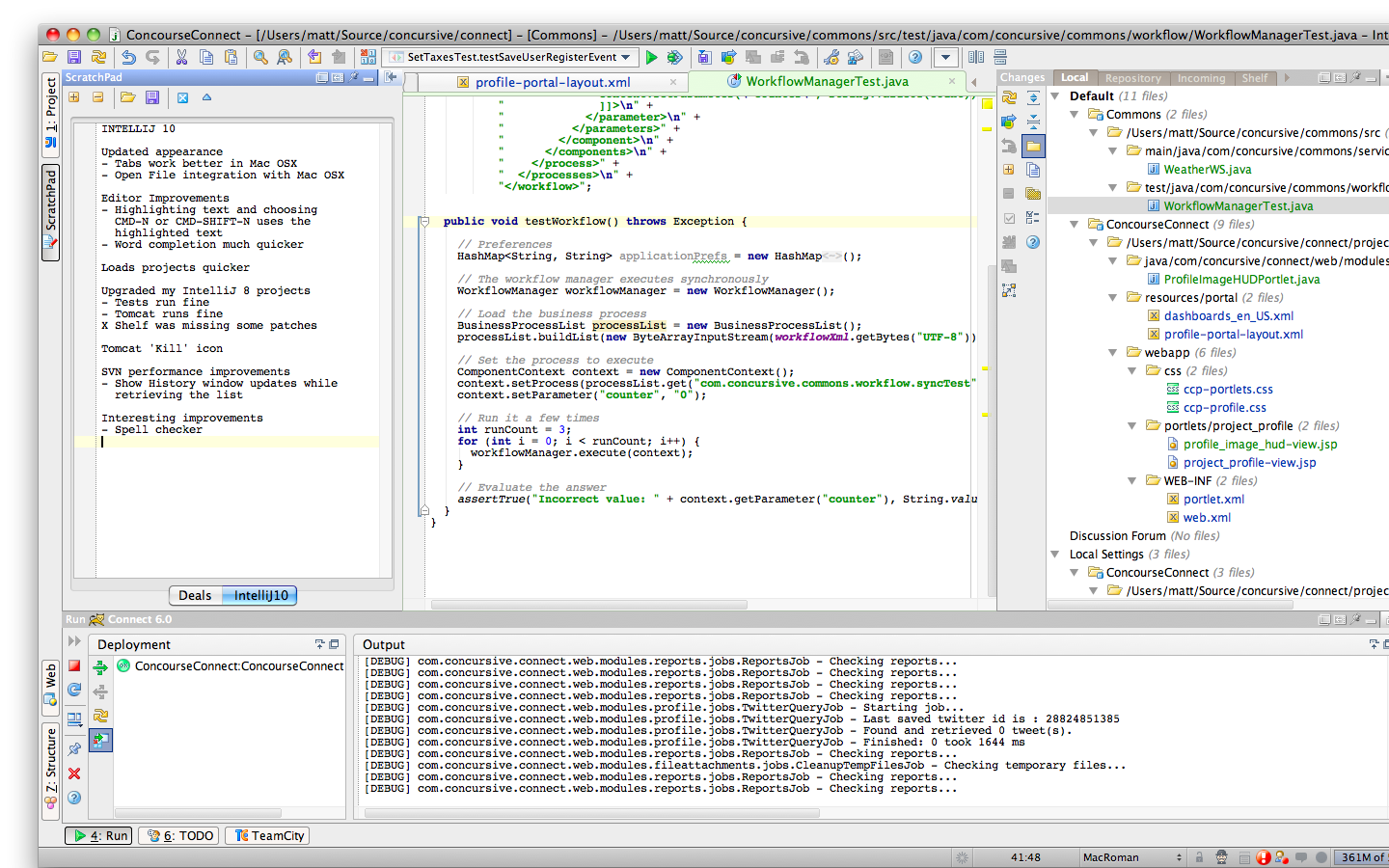Click the green Deploy arrows icon in Deployment
The image size is (1389, 868).
(100, 667)
